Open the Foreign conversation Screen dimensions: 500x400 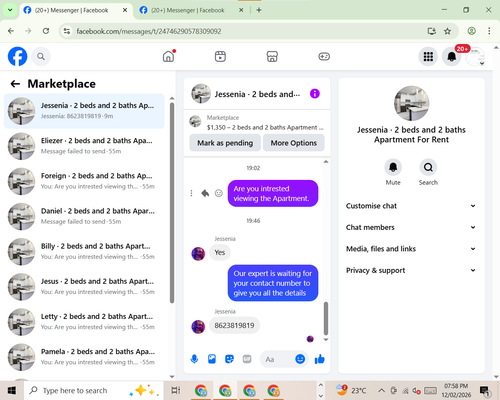pyautogui.click(x=84, y=181)
